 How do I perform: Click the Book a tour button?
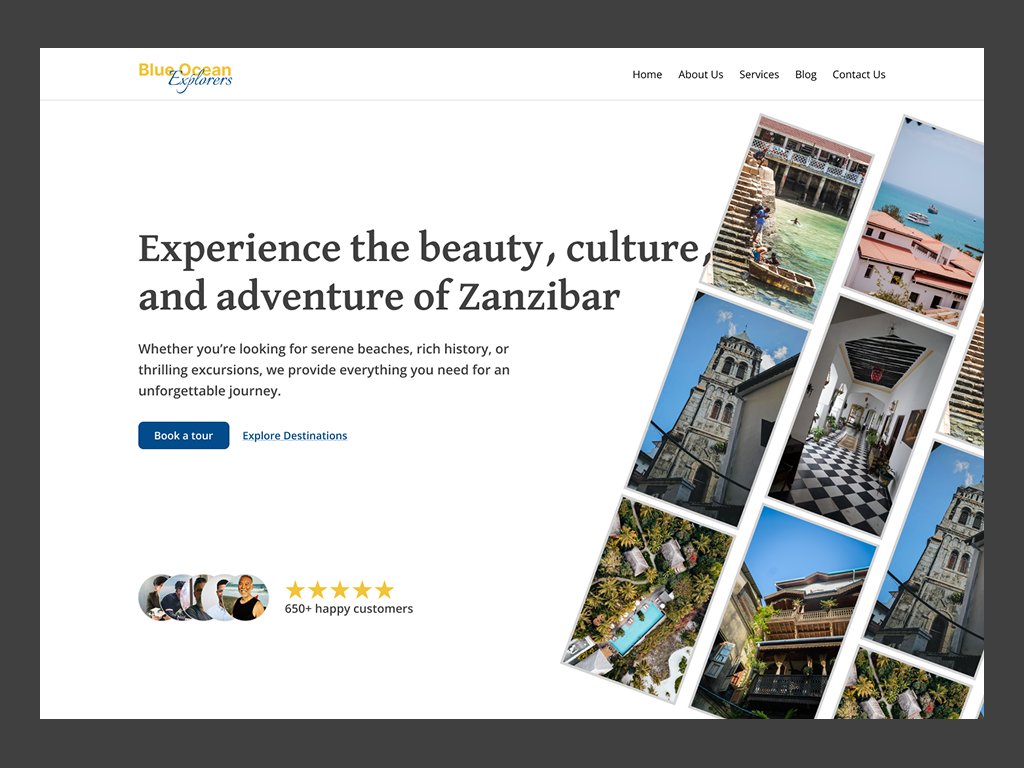point(183,435)
